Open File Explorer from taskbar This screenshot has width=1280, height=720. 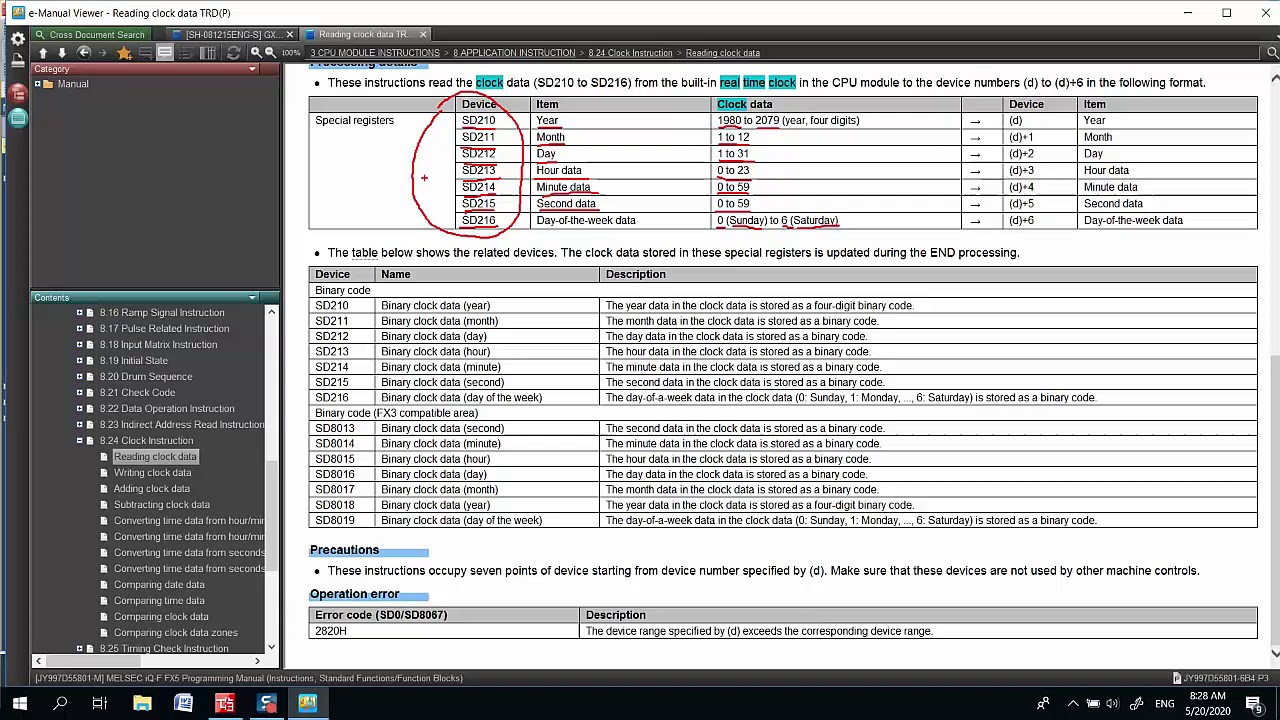tap(142, 703)
